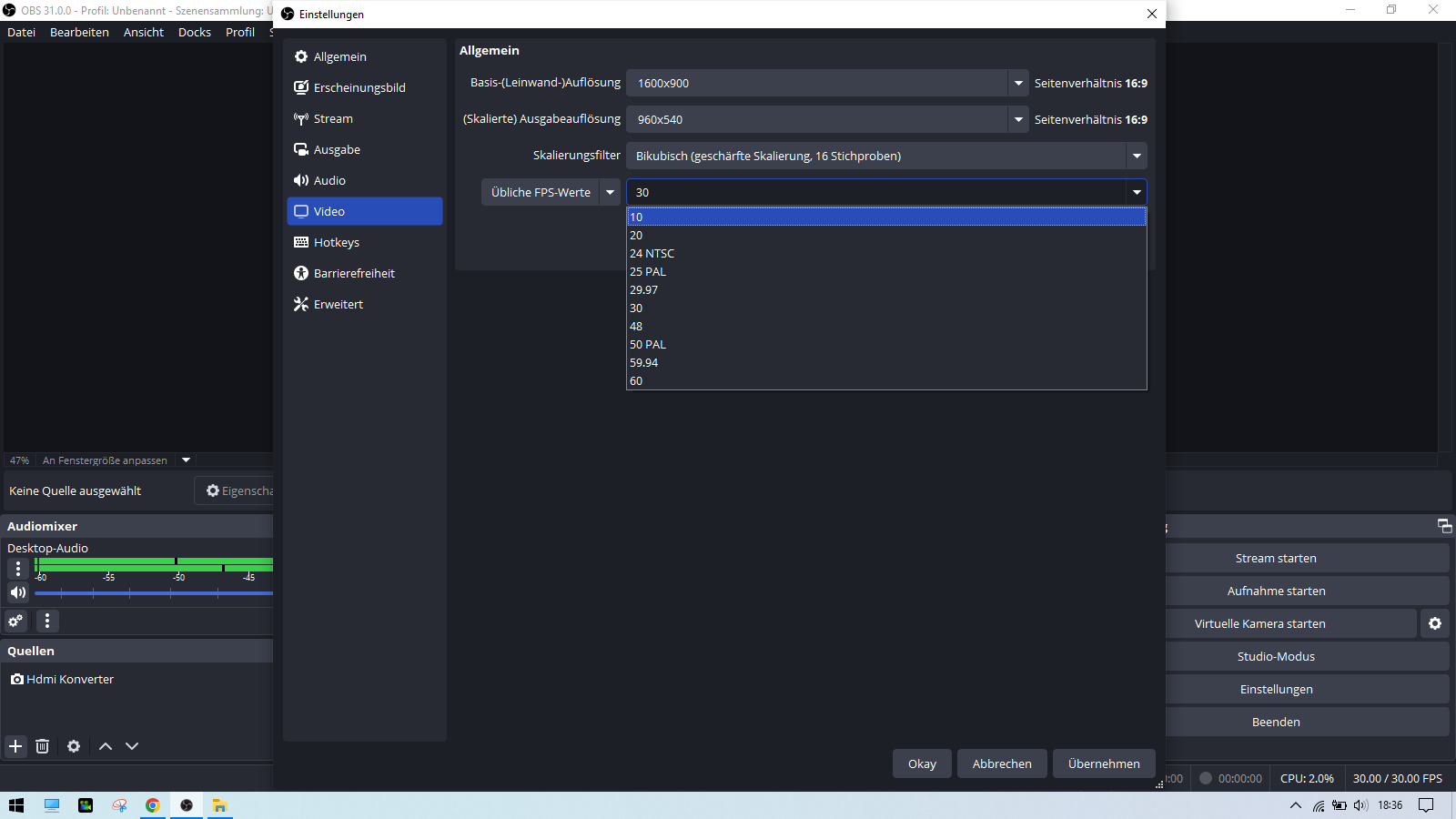Open the Übliche FPS-Werte type selector arrow
Viewport: 1456px width, 819px height.
coord(610,192)
